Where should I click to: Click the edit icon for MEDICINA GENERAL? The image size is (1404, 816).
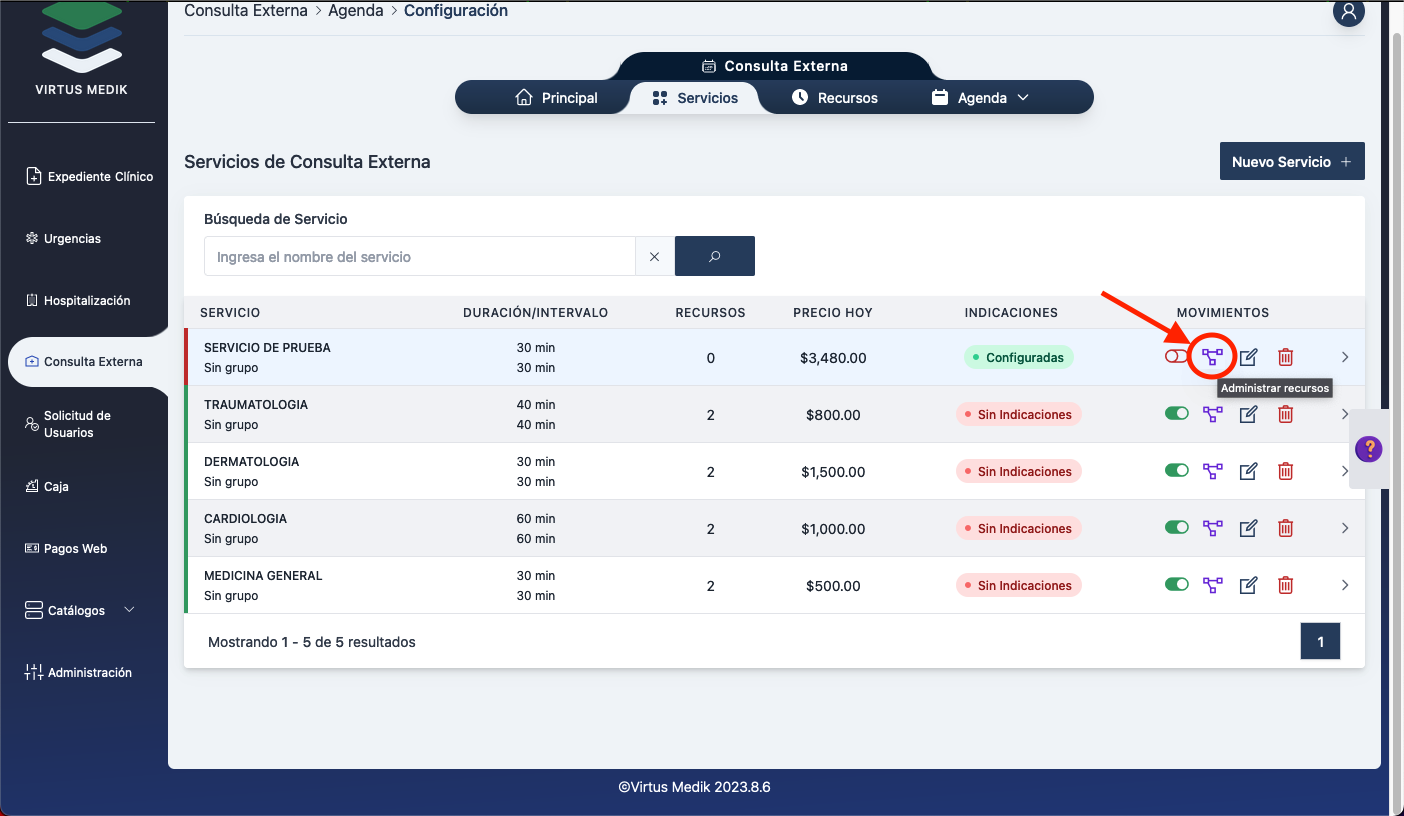(1248, 585)
